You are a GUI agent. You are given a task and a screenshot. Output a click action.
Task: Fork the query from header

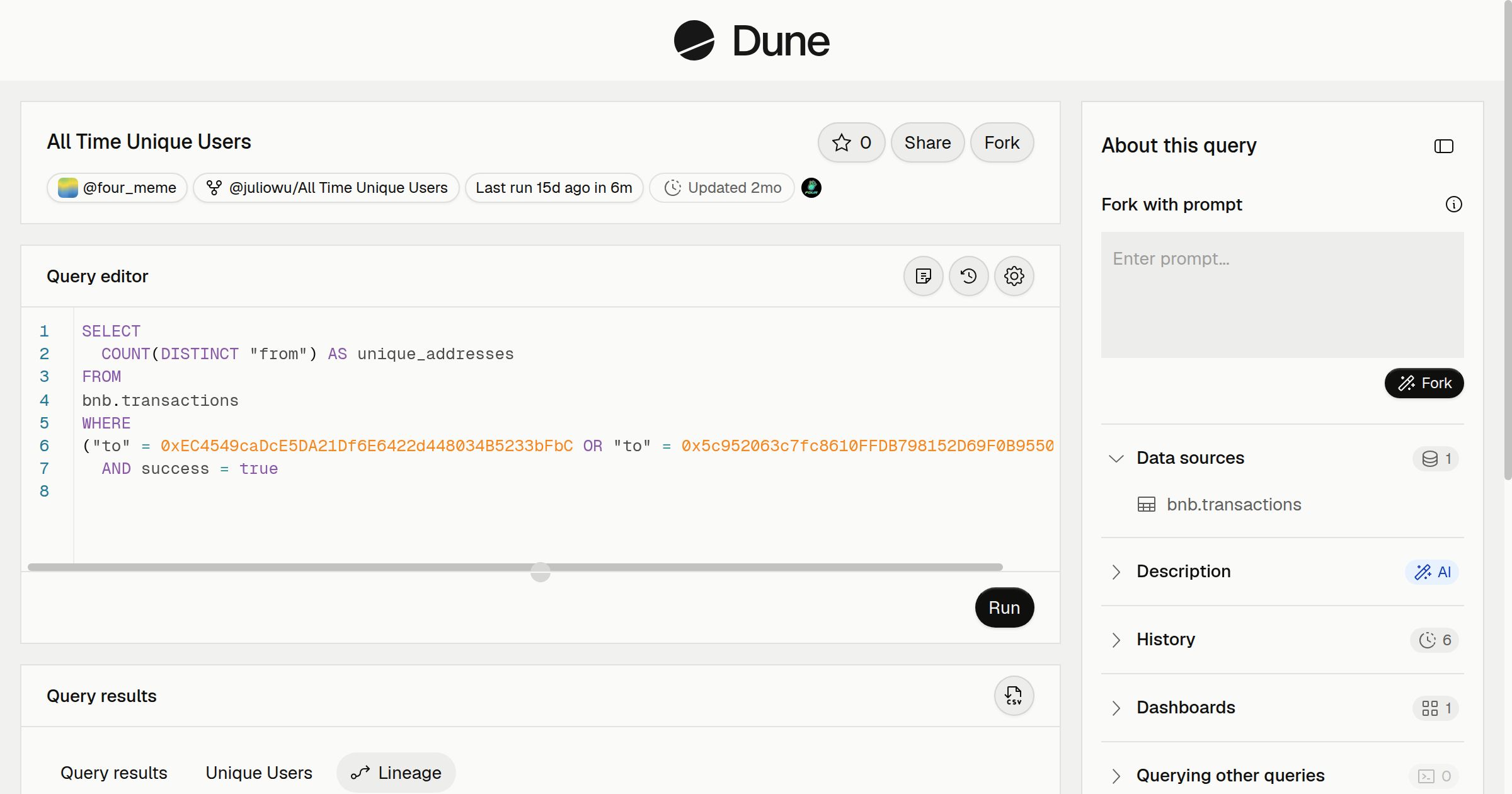pos(1002,142)
